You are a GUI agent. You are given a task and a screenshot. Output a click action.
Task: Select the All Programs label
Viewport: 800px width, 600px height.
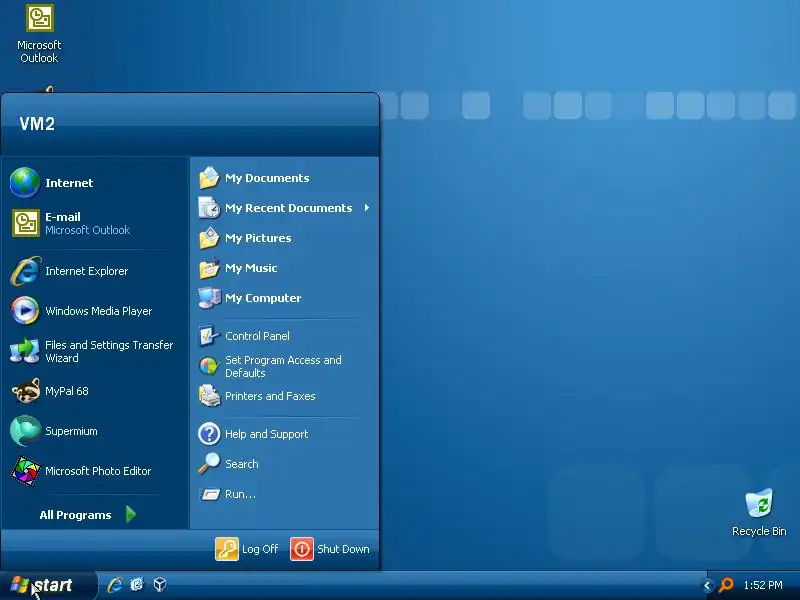pos(76,515)
